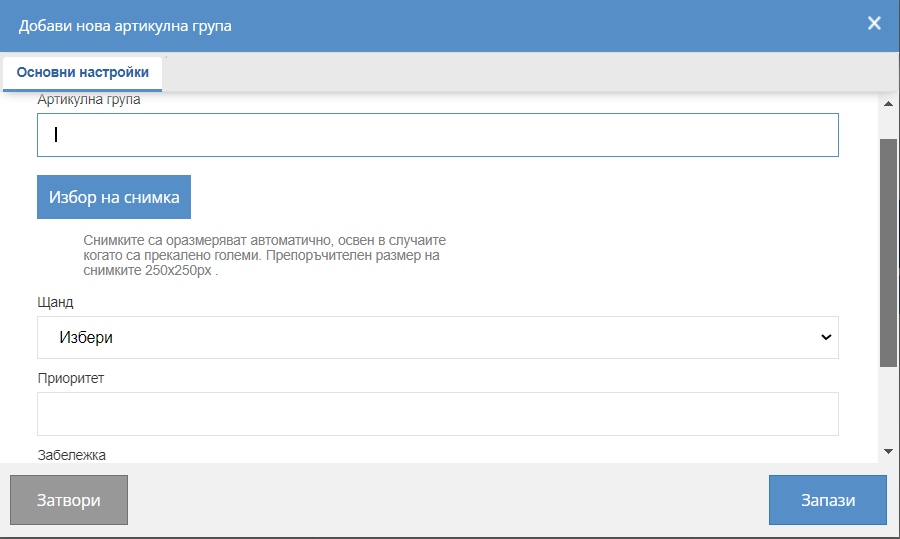This screenshot has width=900, height=539.
Task: Click the dialog title Добави нова артикулна група
Action: tap(125, 26)
